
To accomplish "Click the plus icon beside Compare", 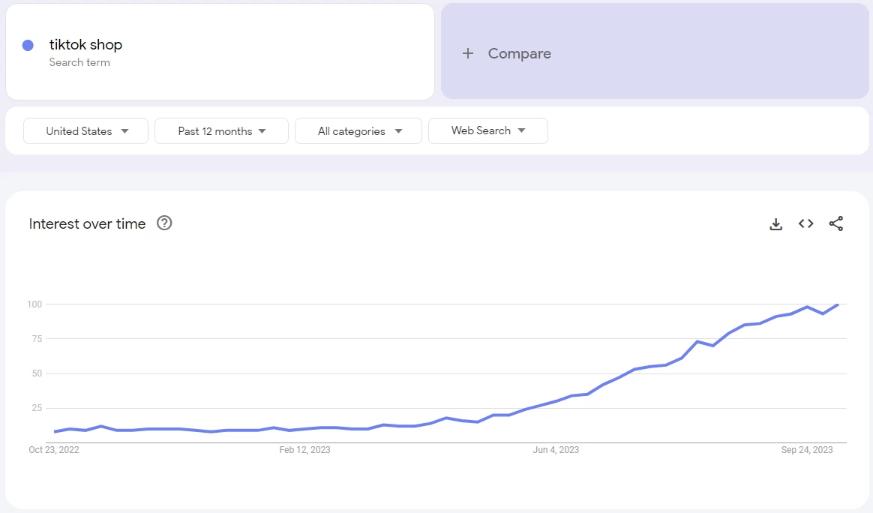I will coord(468,53).
